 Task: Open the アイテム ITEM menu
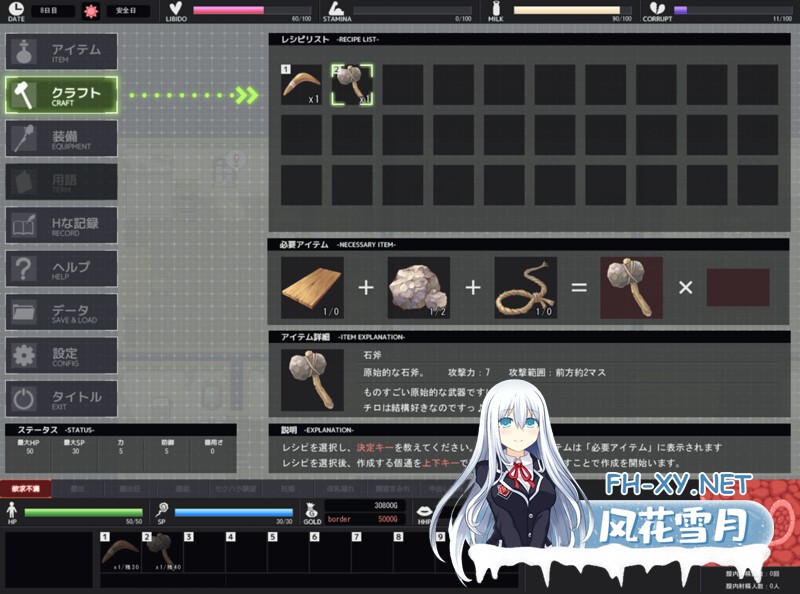(61, 52)
